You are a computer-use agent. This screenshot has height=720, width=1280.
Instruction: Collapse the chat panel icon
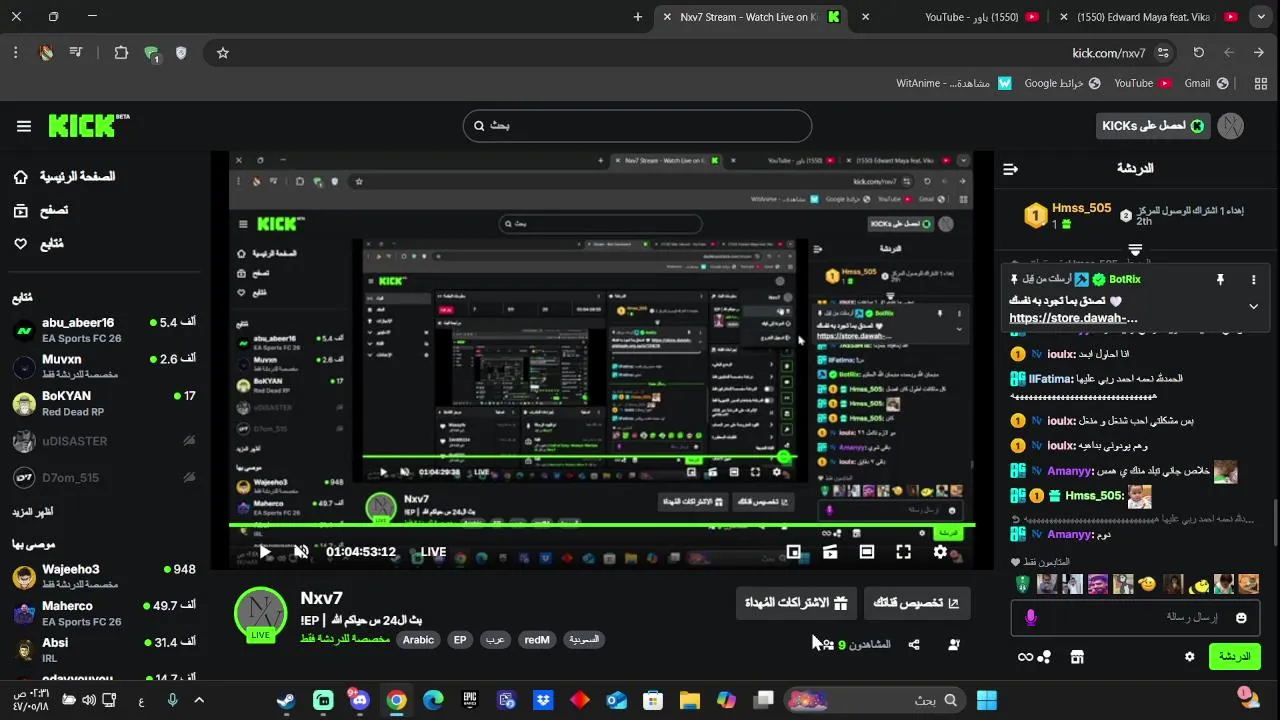[1010, 169]
